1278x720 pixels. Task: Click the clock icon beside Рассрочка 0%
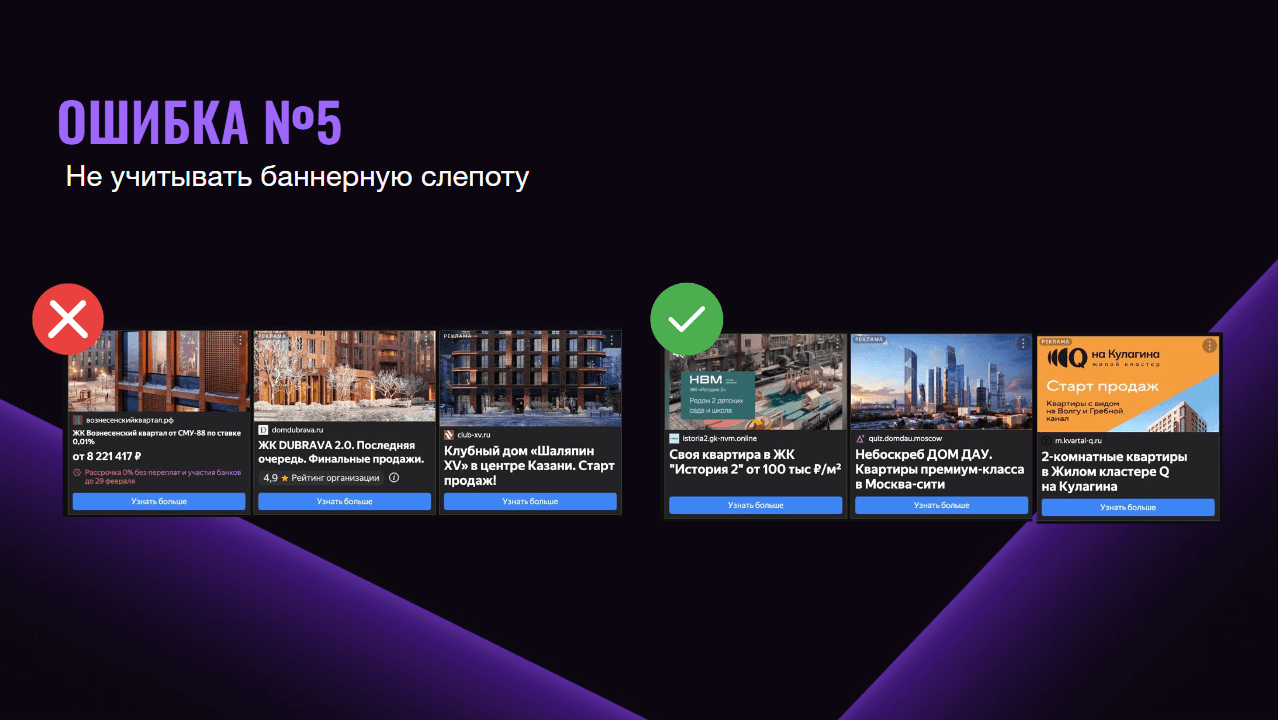coord(77,471)
